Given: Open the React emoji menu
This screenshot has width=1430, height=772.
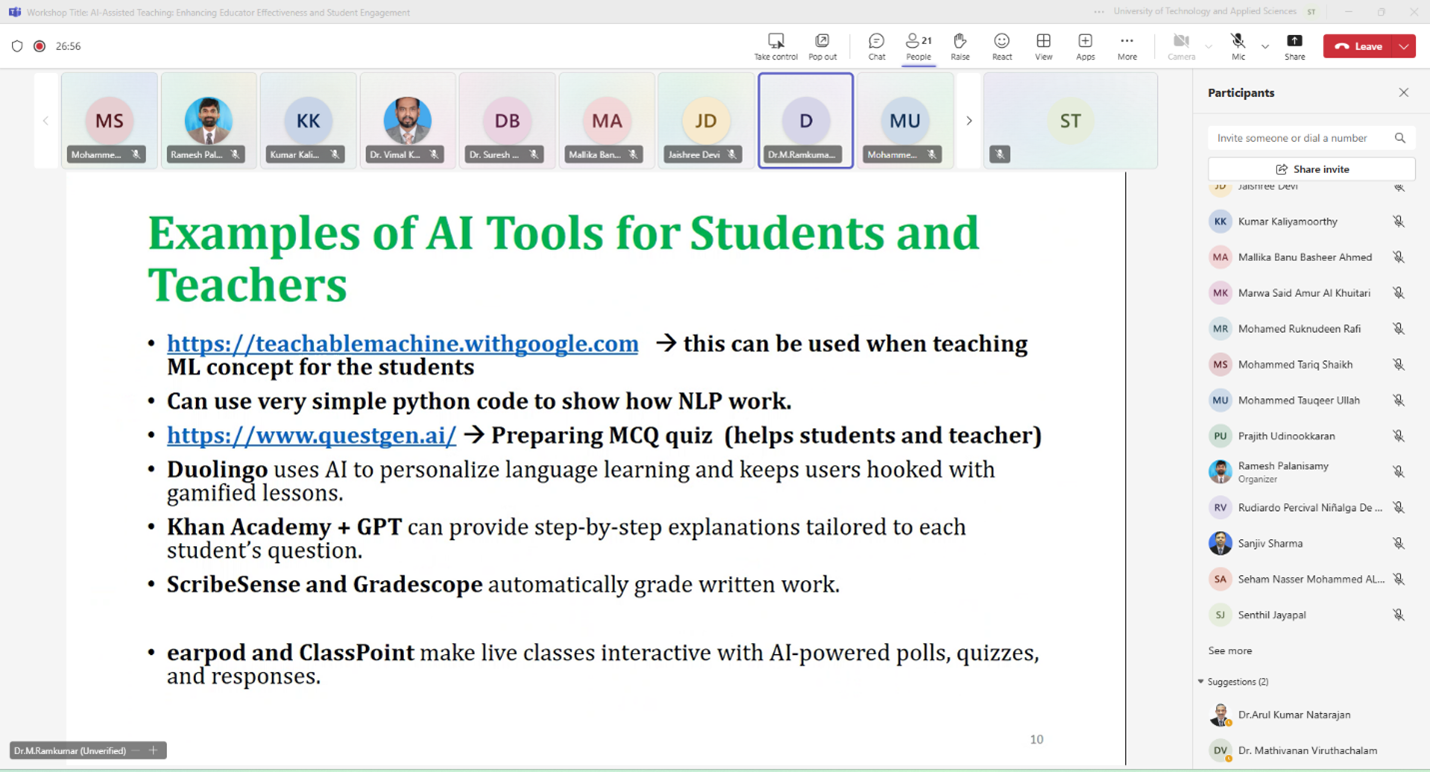Looking at the screenshot, I should (x=1001, y=46).
